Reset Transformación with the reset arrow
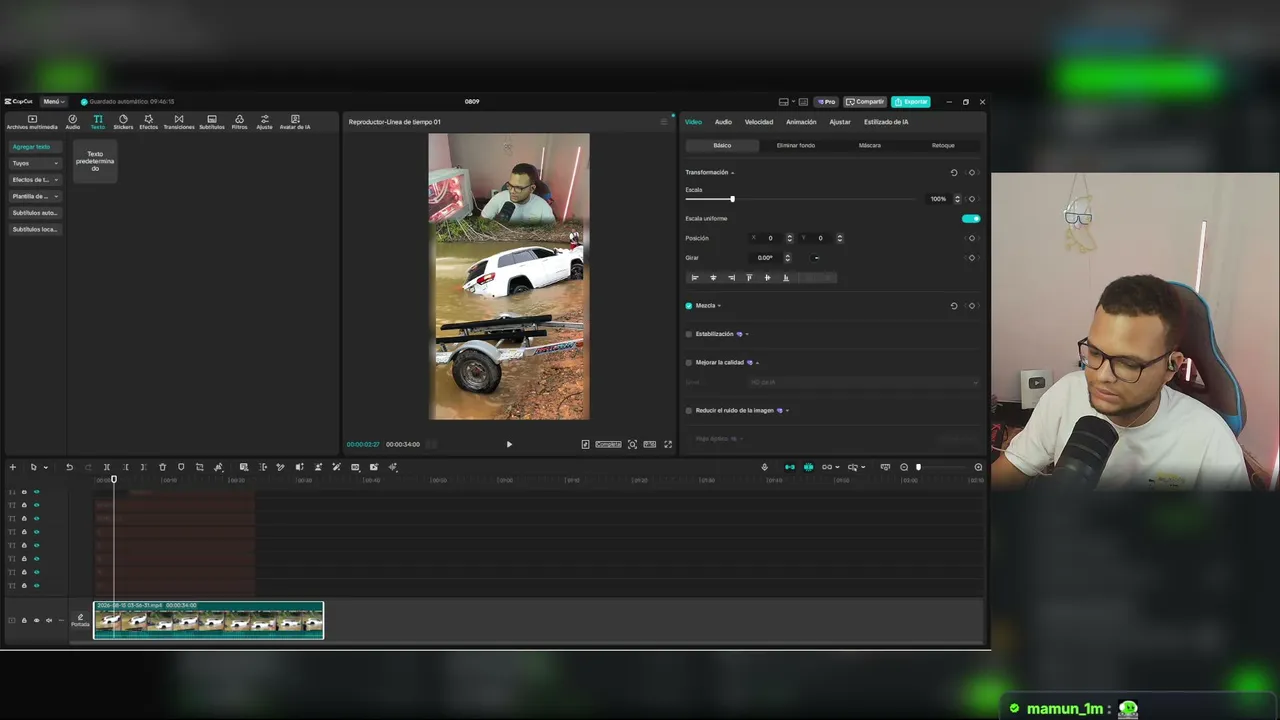The height and width of the screenshot is (720, 1280). point(954,172)
